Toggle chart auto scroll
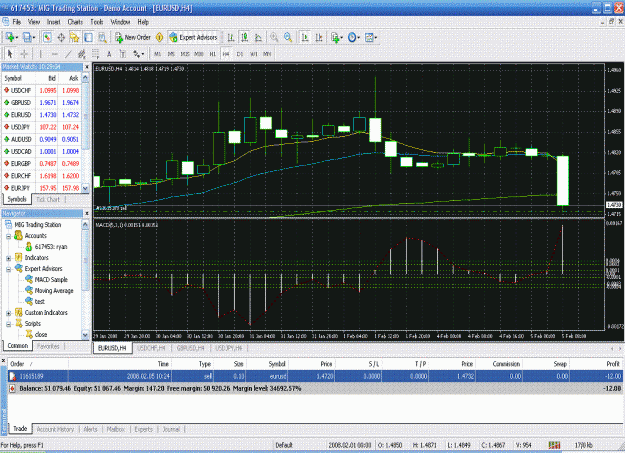This screenshot has height=453, width=625. point(305,37)
